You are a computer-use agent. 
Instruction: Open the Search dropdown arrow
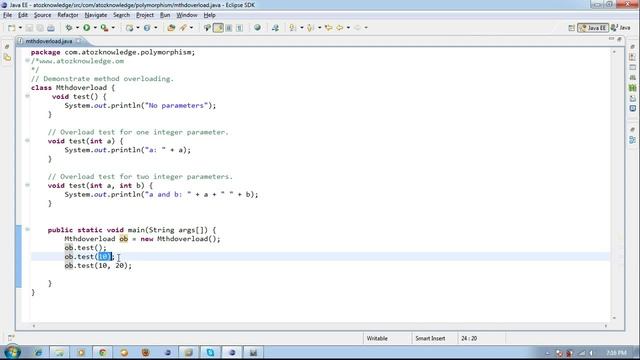pos(191,28)
